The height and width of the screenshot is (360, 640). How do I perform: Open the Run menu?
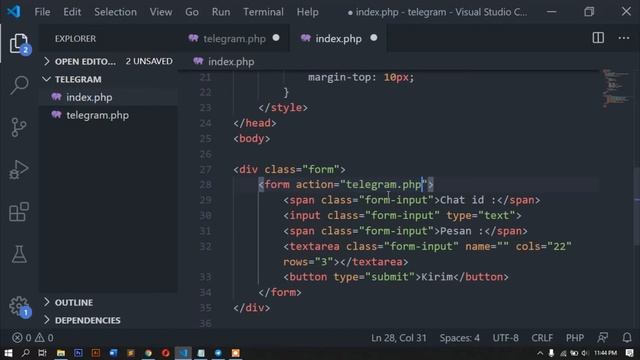(x=221, y=12)
